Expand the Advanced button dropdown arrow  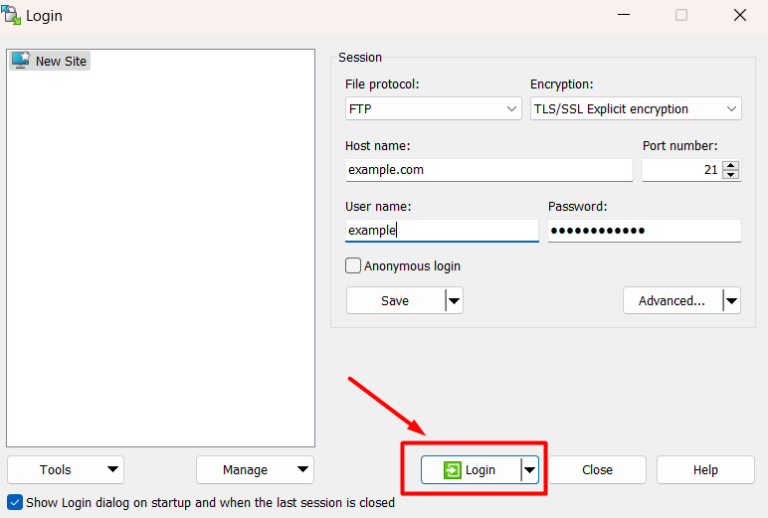coord(731,301)
